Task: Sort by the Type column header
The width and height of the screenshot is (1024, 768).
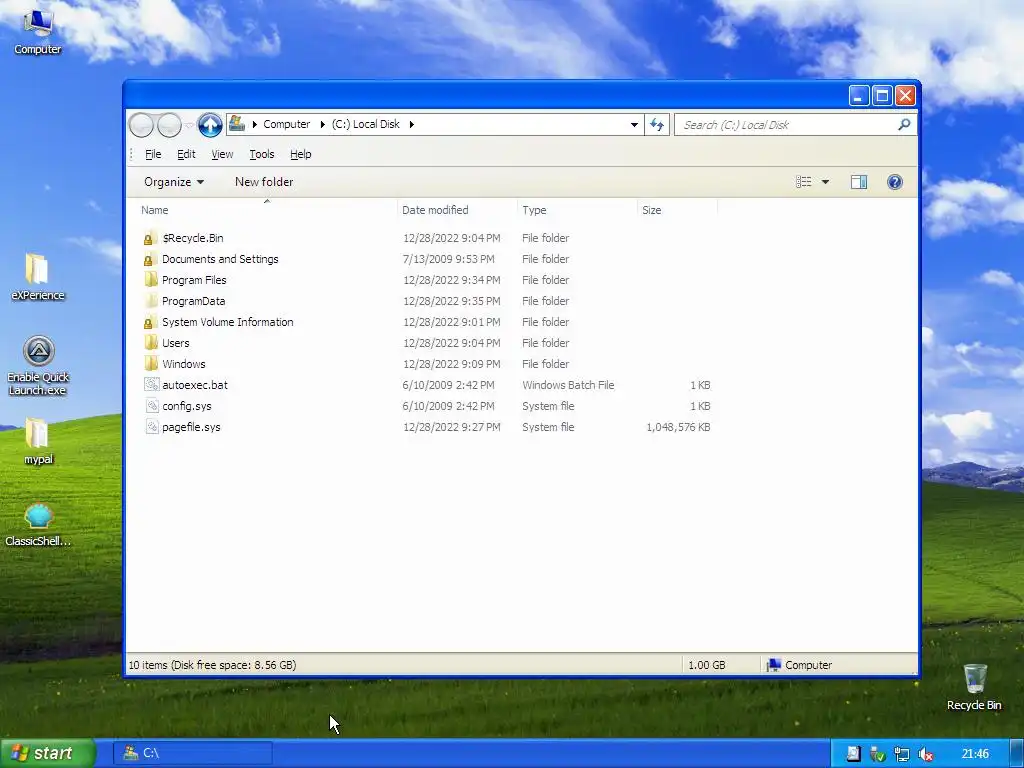Action: 577,210
